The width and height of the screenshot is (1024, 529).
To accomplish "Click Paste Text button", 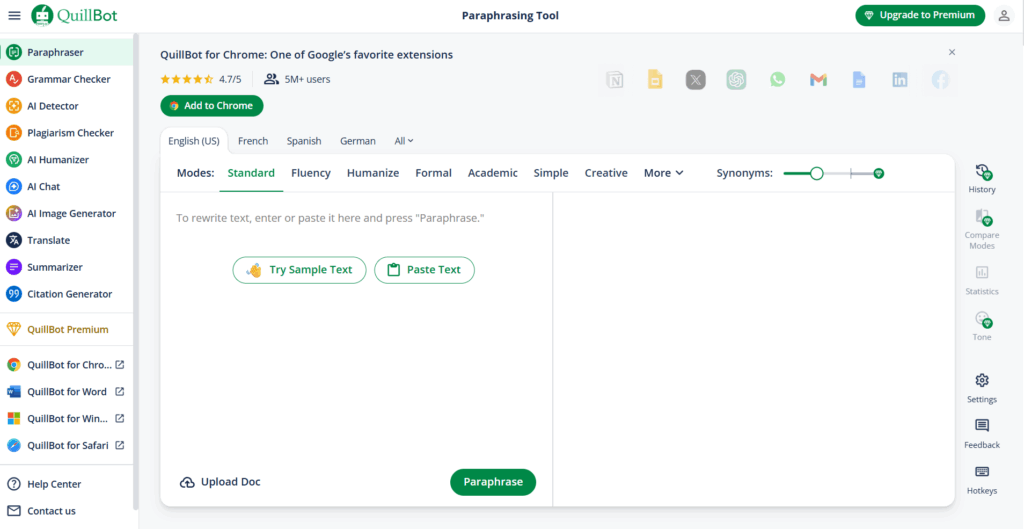I will [x=424, y=270].
